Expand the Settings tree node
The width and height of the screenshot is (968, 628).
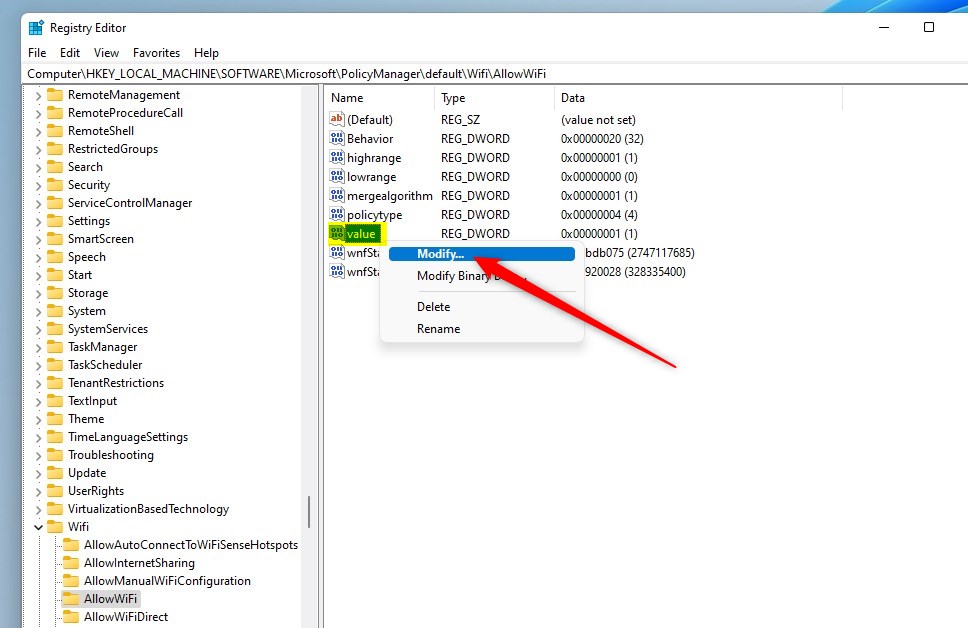tap(38, 222)
